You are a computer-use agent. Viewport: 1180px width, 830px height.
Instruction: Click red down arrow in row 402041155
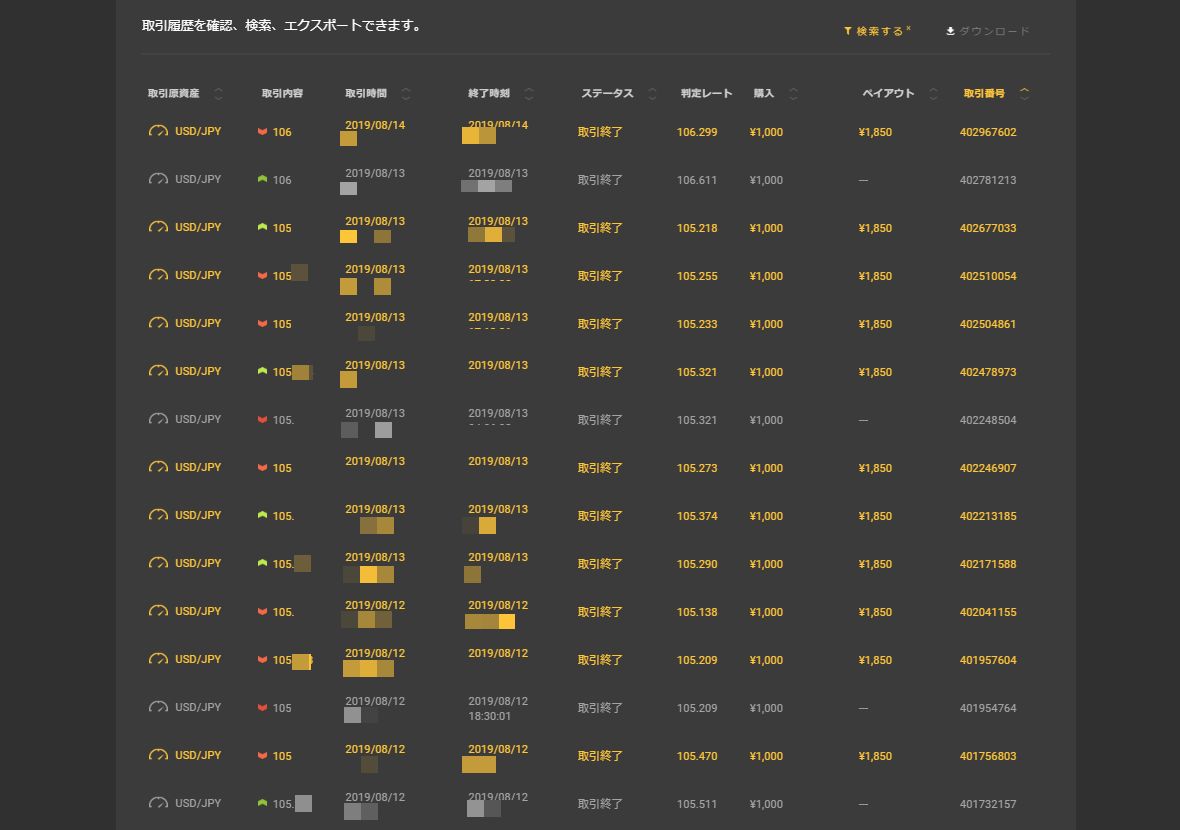pos(263,612)
